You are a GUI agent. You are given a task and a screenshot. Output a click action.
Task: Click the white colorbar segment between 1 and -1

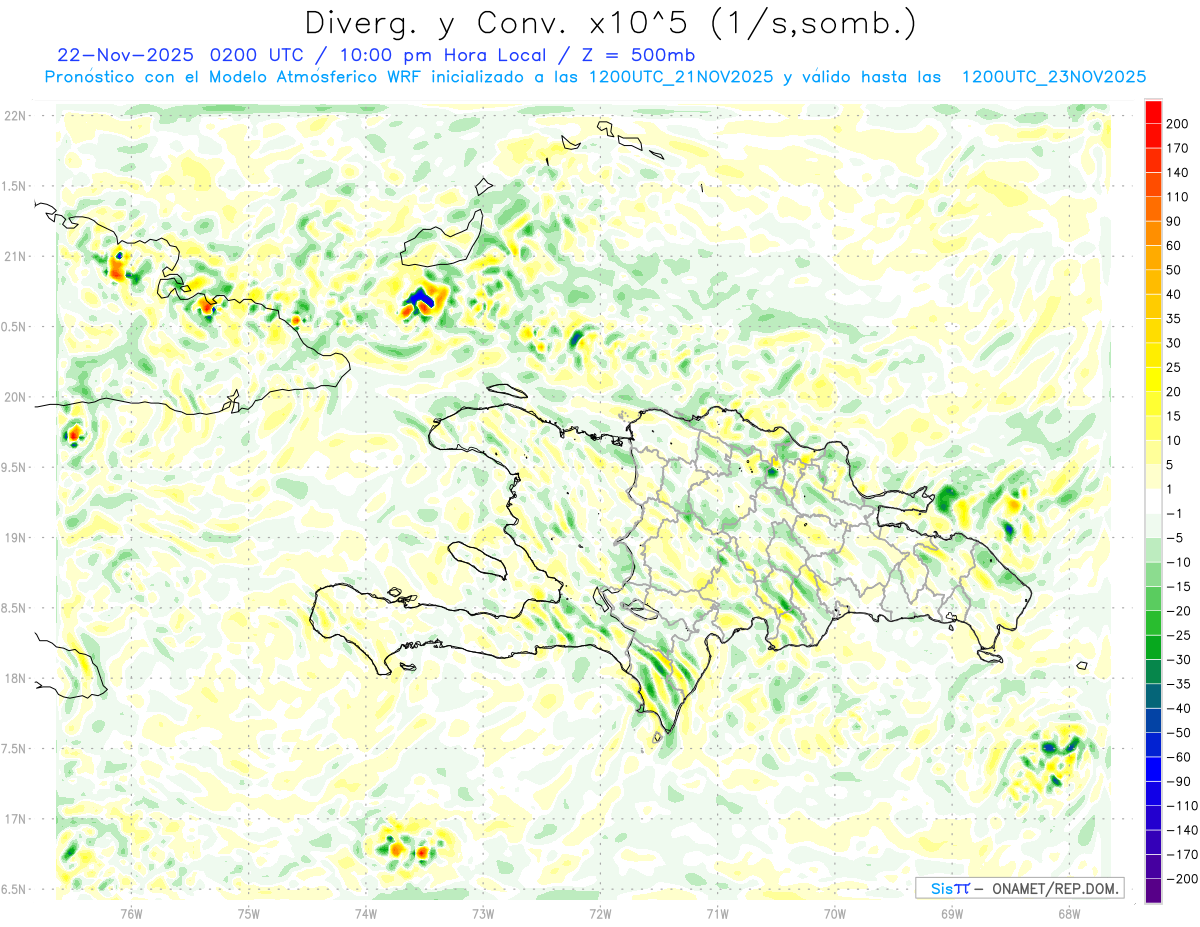pyautogui.click(x=1153, y=500)
